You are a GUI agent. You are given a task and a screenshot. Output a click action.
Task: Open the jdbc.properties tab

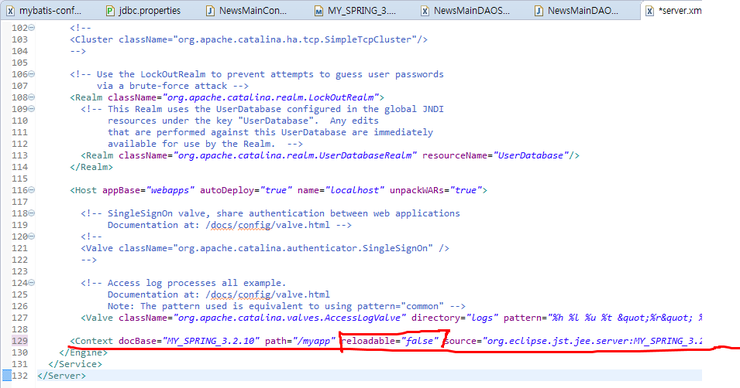click(x=143, y=10)
